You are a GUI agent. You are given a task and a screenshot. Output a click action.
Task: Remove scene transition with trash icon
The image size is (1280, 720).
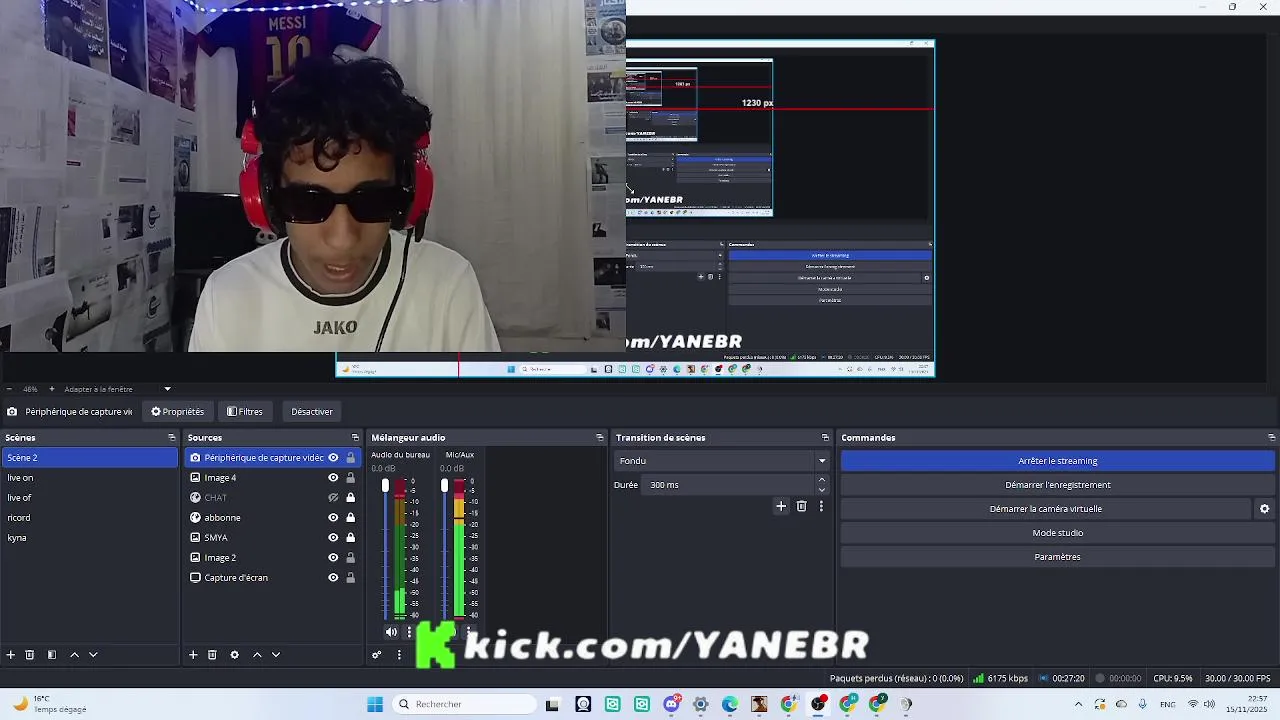801,506
